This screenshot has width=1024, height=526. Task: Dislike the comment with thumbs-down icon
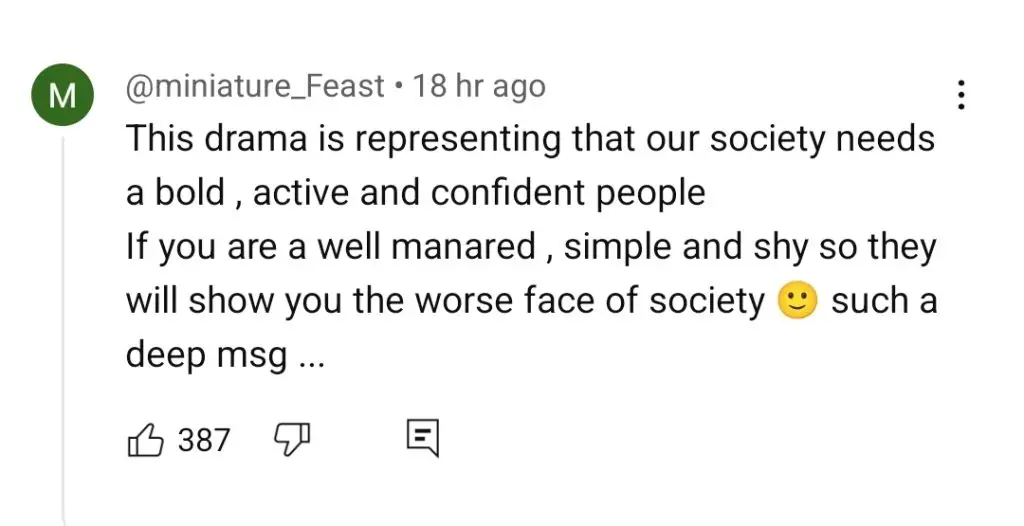tap(291, 438)
